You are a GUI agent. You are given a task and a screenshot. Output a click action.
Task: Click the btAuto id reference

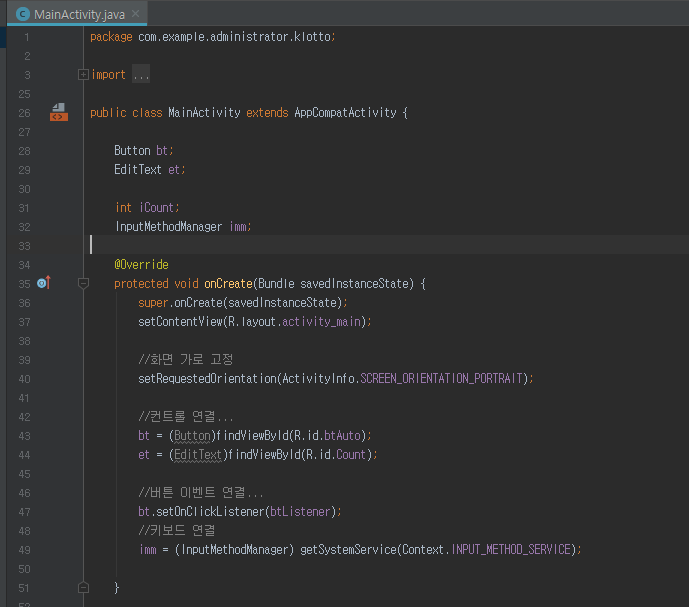(342, 436)
